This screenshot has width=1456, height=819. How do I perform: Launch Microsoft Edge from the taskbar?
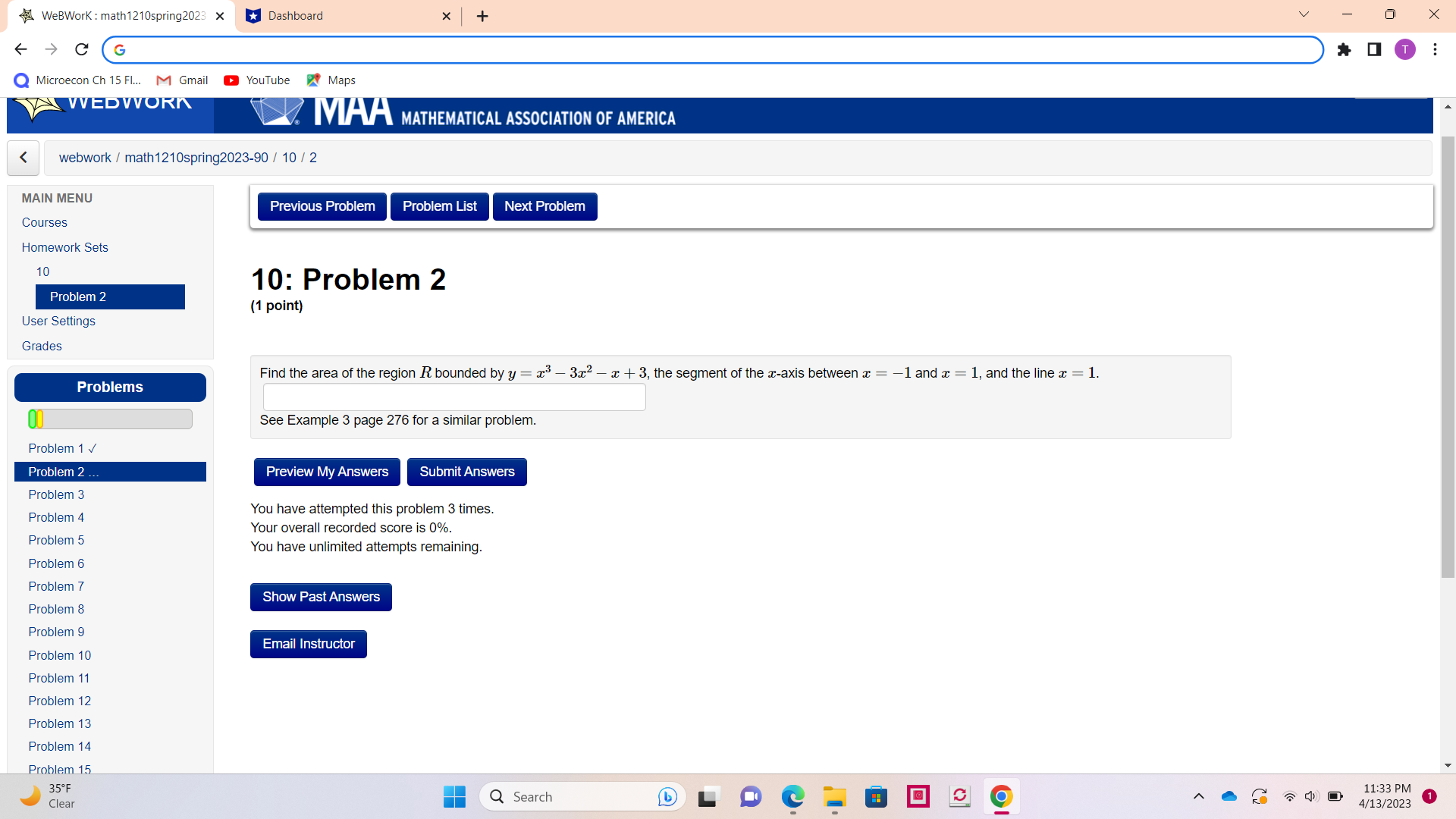pyautogui.click(x=792, y=797)
